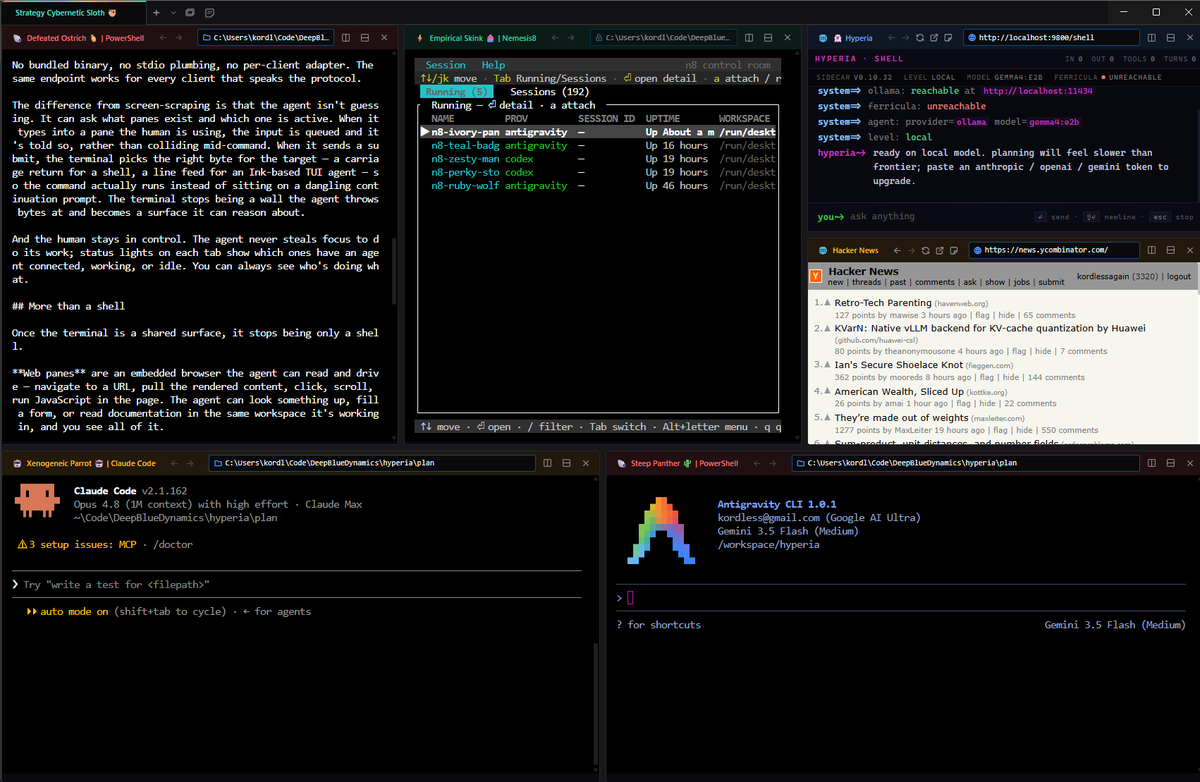Screen dimensions: 1200x782
Task: Split the Empirical Skink pane vertically
Action: click(749, 38)
